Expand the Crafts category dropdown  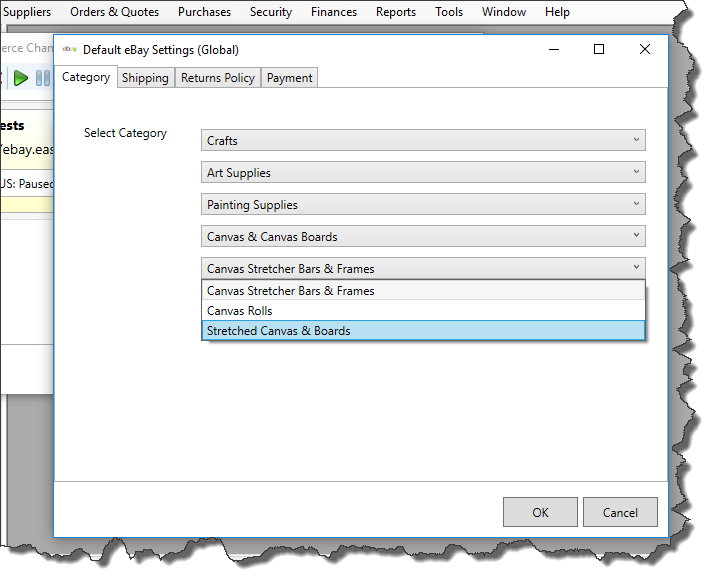423,141
